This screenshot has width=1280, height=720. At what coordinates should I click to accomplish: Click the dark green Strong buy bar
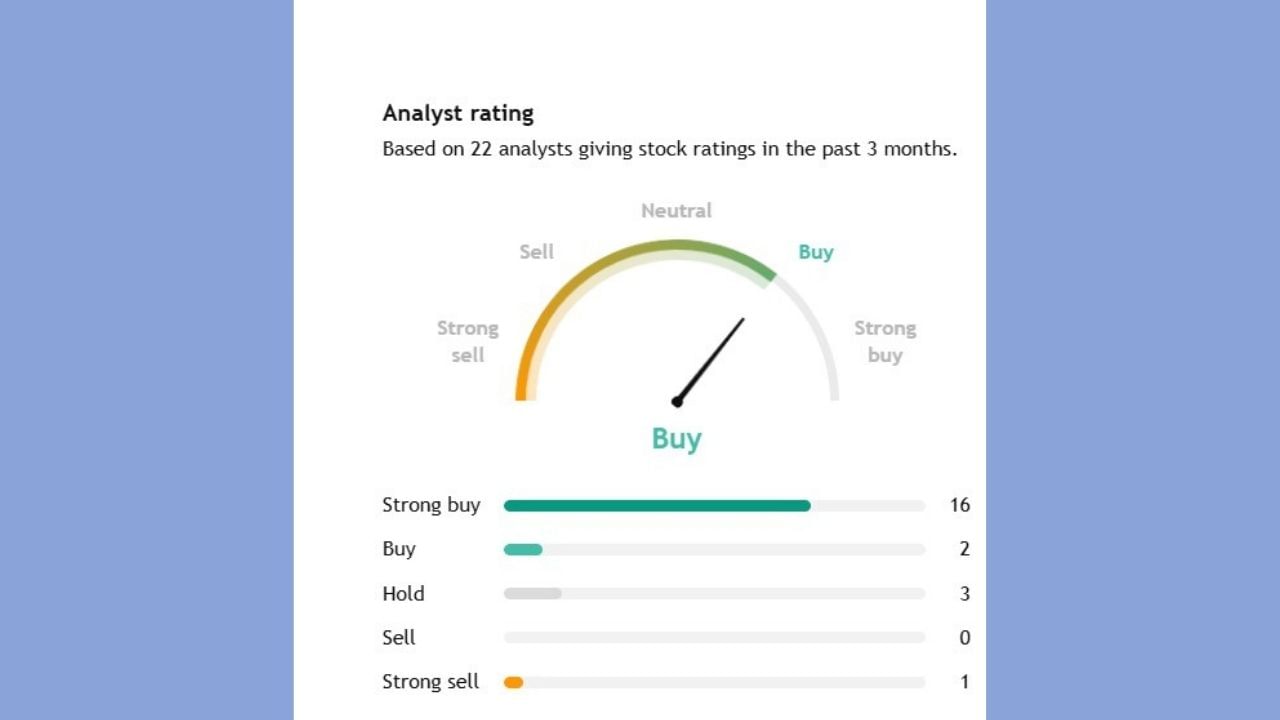click(656, 506)
